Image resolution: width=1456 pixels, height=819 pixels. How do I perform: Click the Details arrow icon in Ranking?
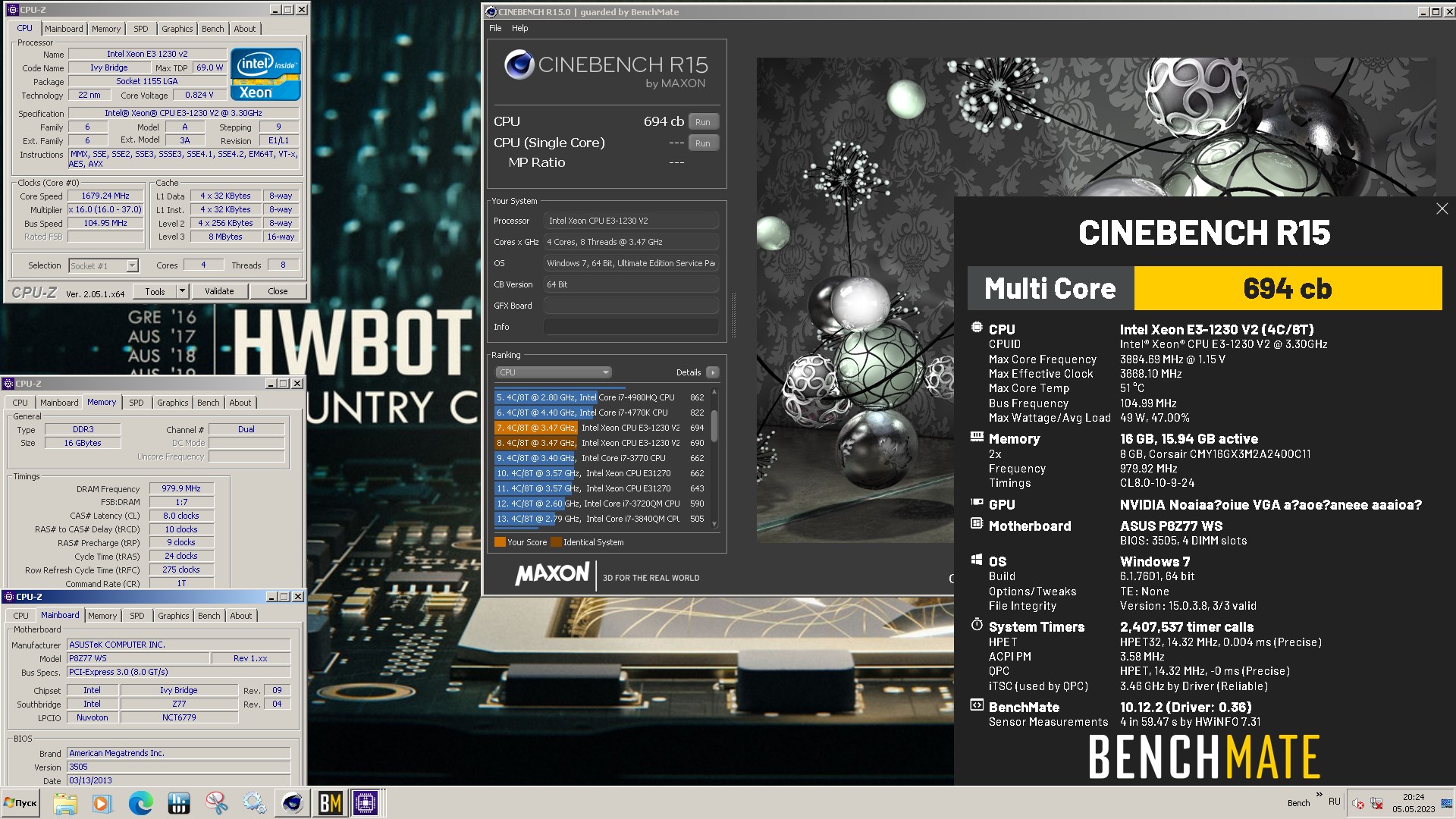click(712, 372)
